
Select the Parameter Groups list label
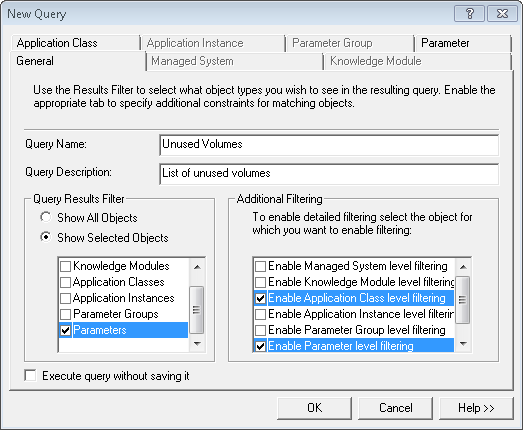coord(116,314)
